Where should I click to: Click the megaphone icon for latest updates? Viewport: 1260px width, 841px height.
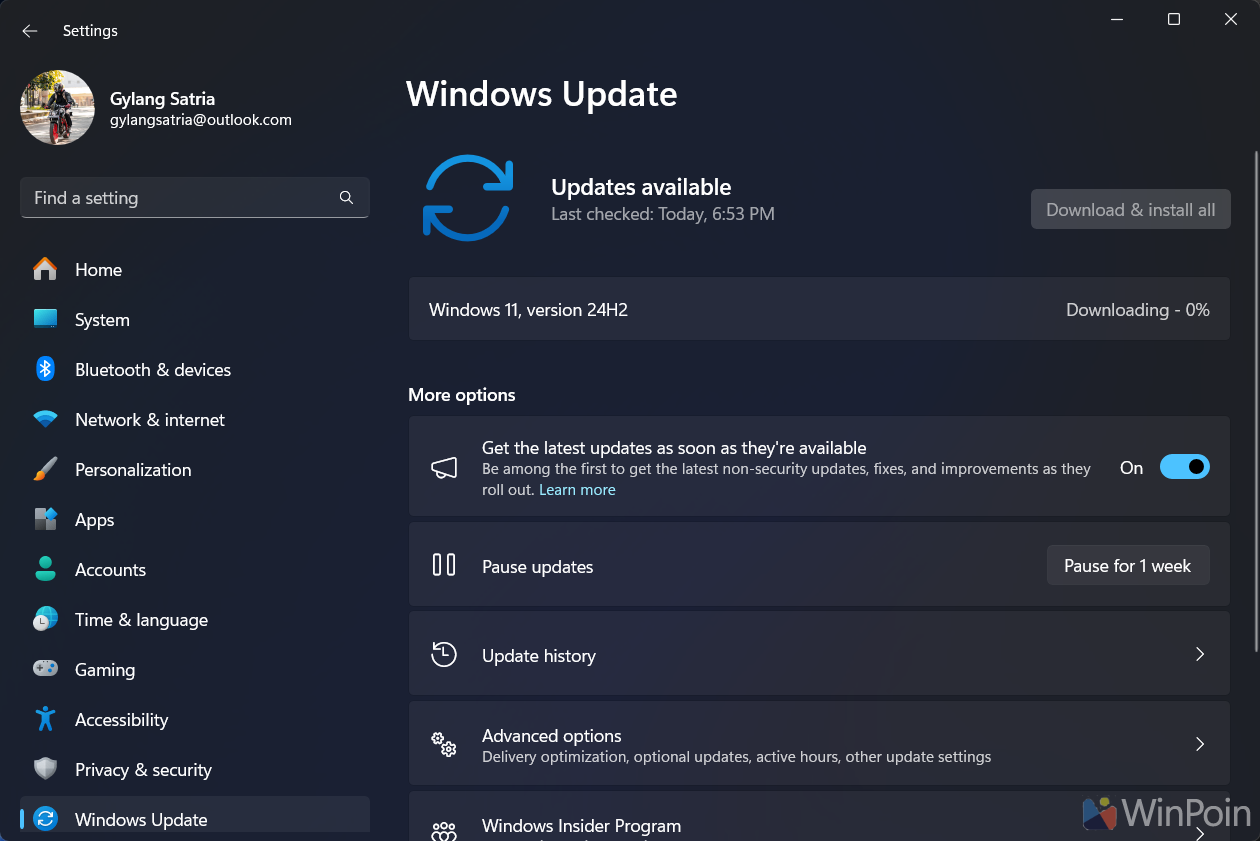tap(444, 467)
